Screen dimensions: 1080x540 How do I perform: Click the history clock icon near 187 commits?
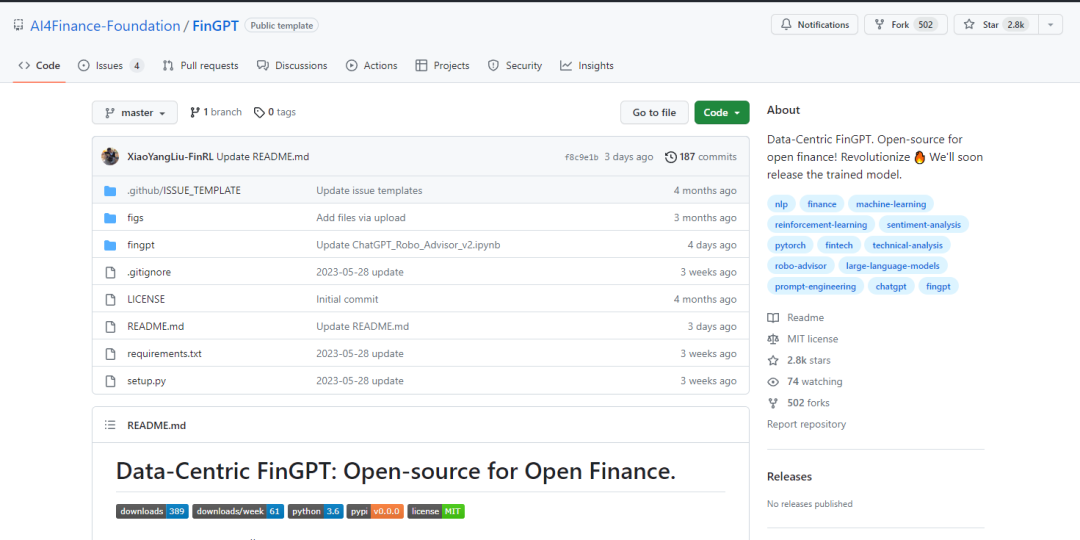click(670, 157)
